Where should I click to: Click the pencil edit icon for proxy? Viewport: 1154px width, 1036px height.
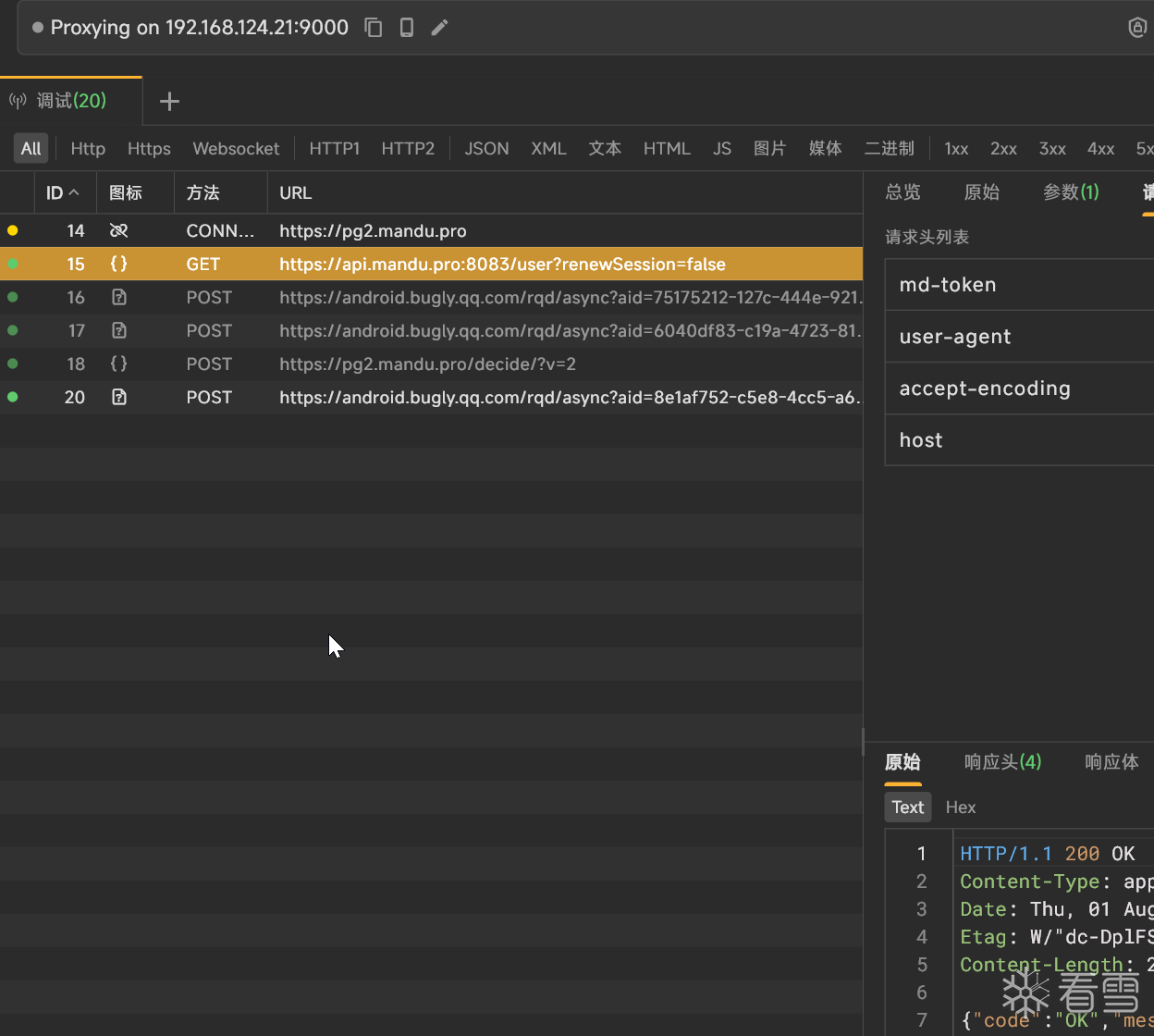(x=440, y=28)
